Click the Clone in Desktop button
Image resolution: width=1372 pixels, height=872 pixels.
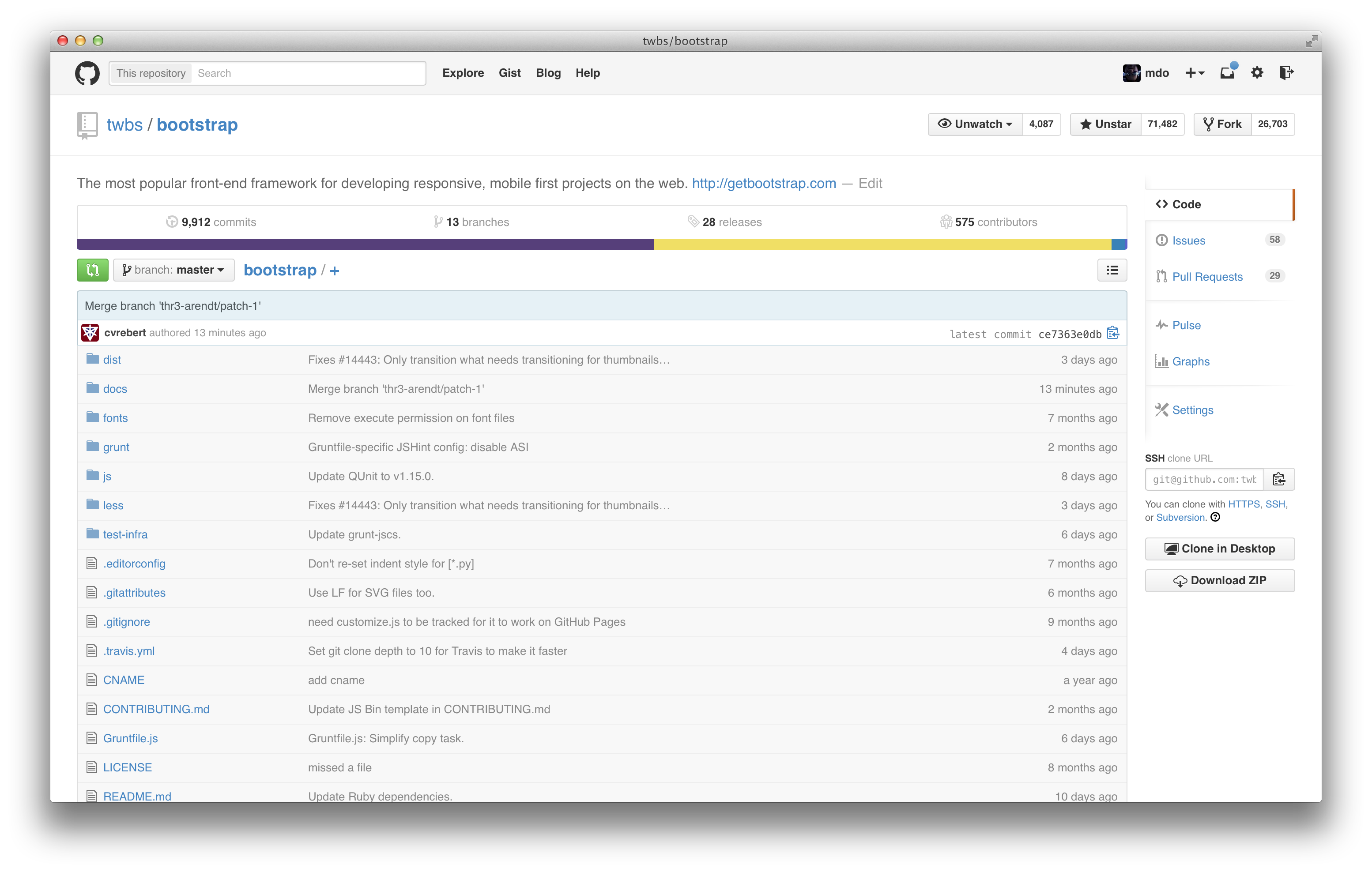coord(1219,549)
